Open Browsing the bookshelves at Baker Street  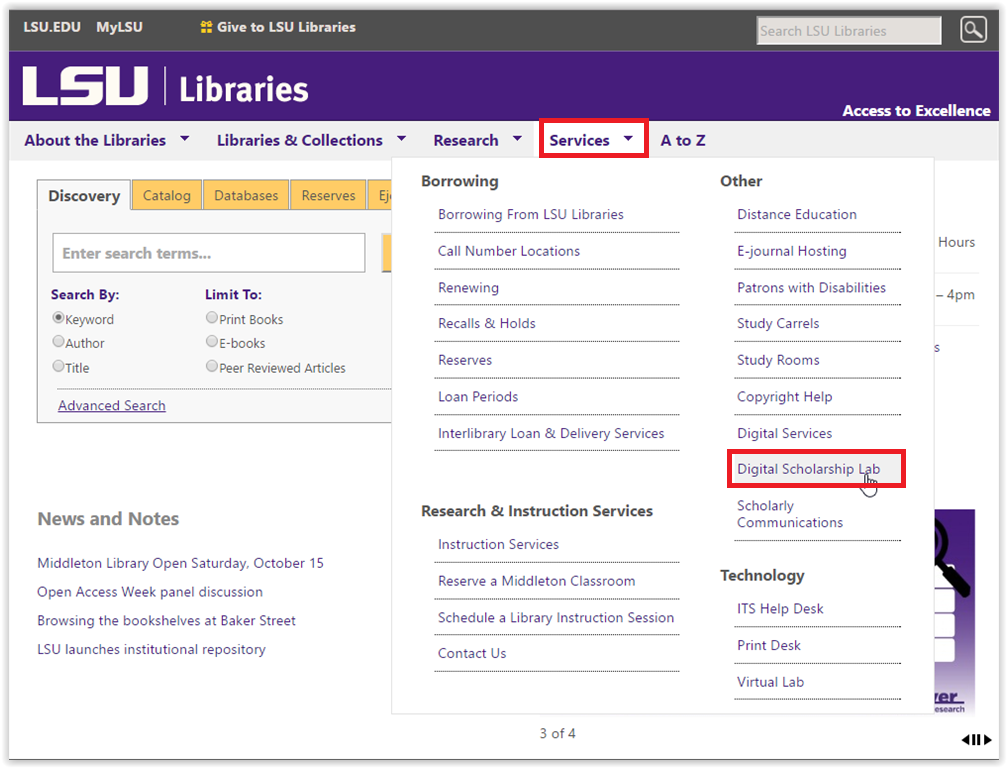166,620
